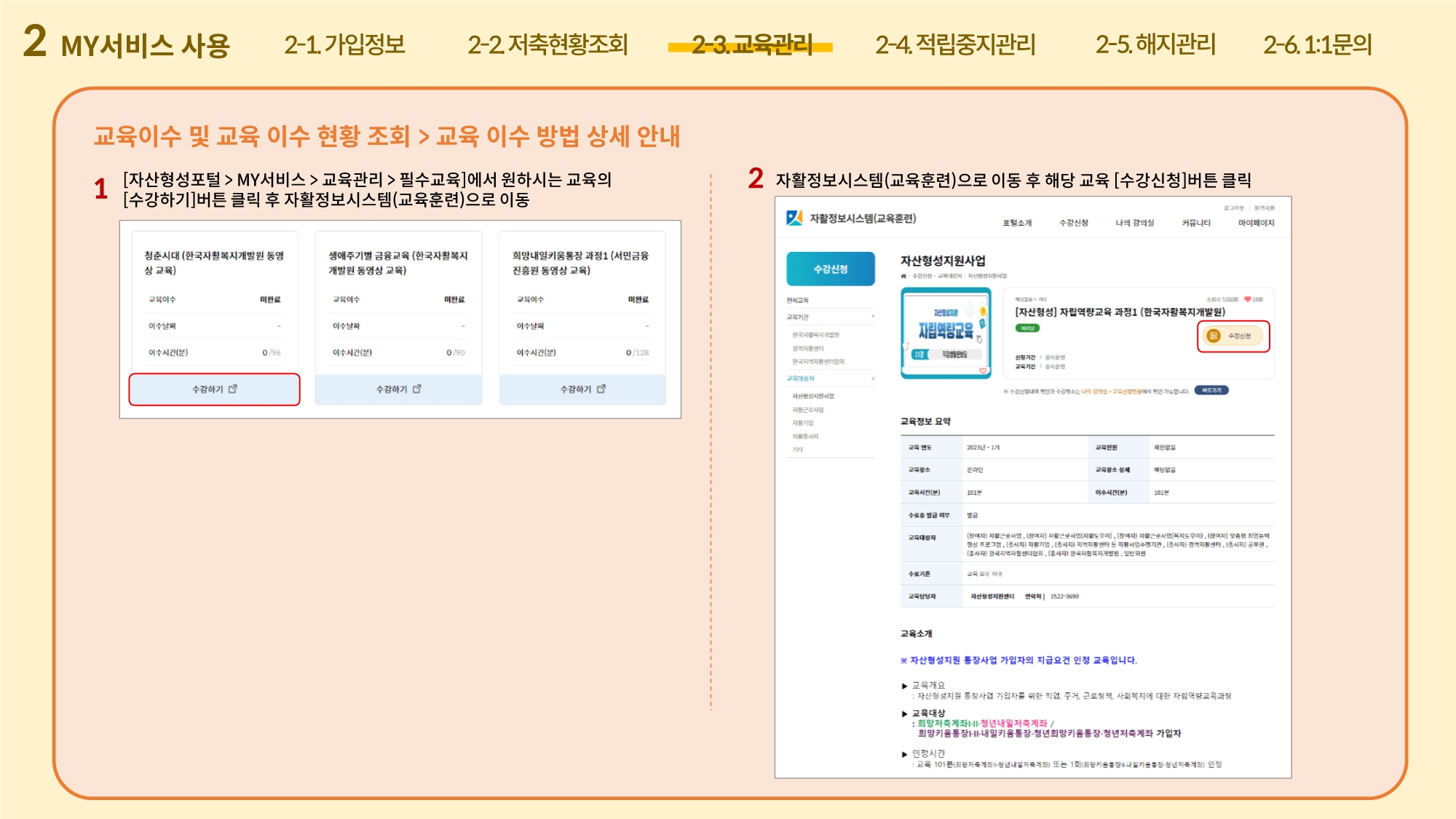Click the 자립역량교육 course thumbnail
The width and height of the screenshot is (1456, 819).
click(946, 333)
